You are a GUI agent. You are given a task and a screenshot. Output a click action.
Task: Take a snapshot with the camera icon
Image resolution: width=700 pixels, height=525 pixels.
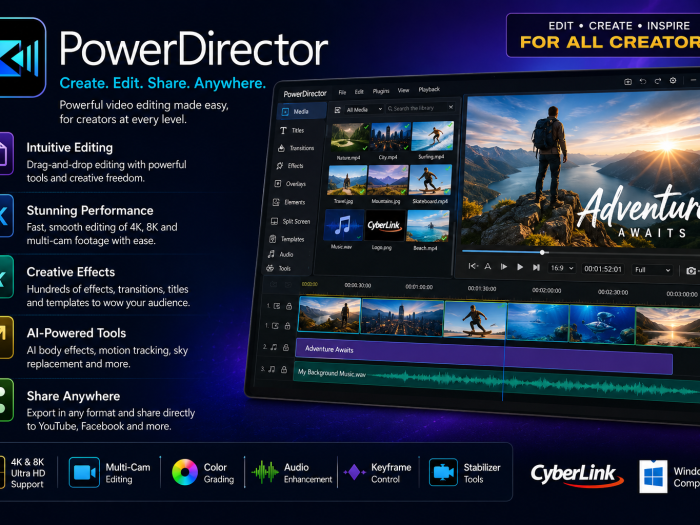tap(691, 271)
